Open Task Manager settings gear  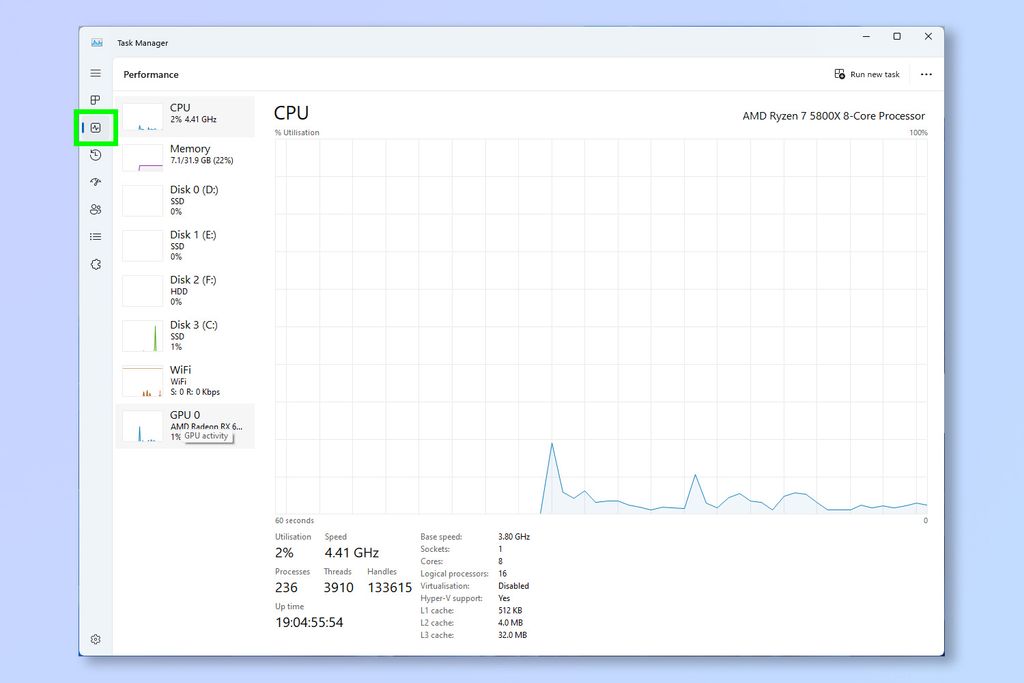(95, 639)
